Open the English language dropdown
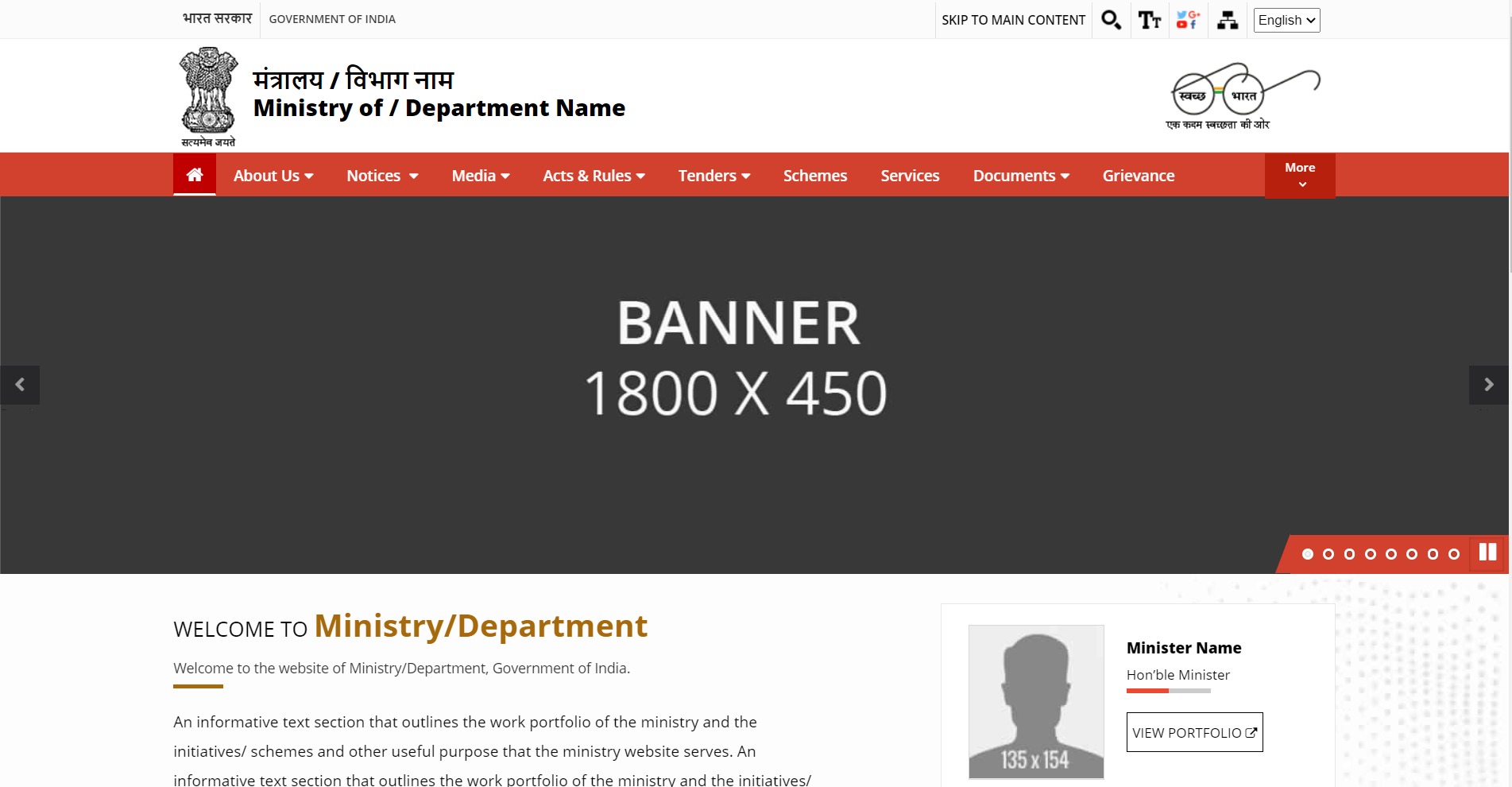Image resolution: width=1512 pixels, height=787 pixels. click(x=1286, y=20)
